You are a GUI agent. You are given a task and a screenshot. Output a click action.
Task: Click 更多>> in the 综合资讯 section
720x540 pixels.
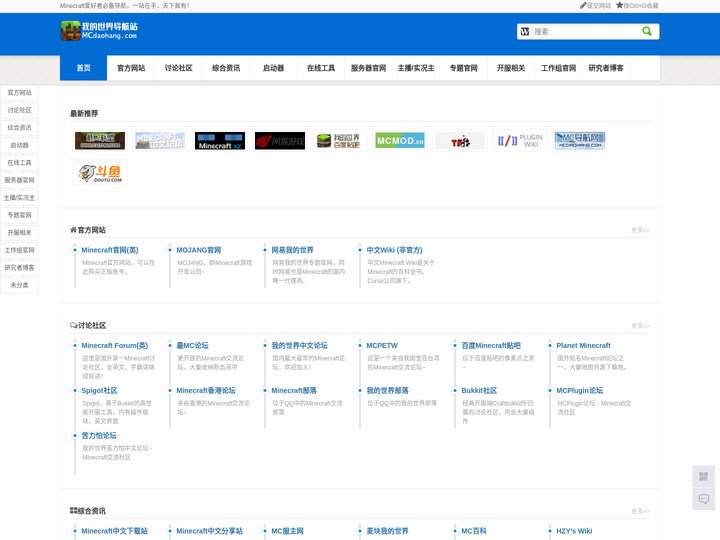(640, 511)
